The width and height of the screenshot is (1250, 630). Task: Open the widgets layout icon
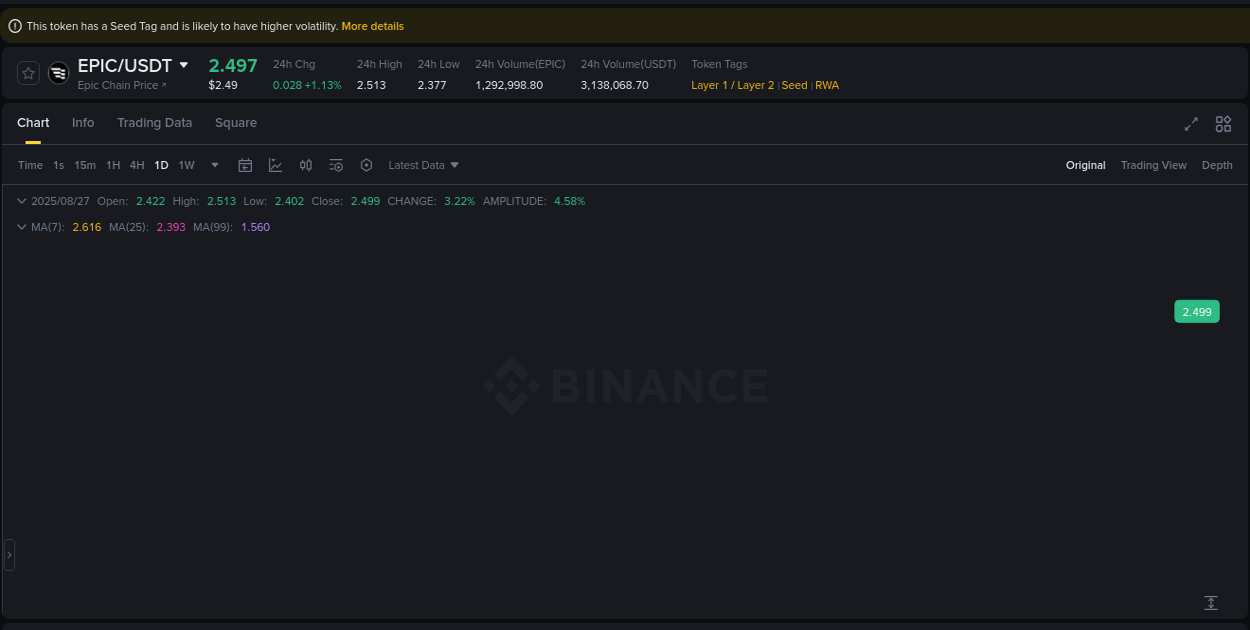(x=1223, y=124)
